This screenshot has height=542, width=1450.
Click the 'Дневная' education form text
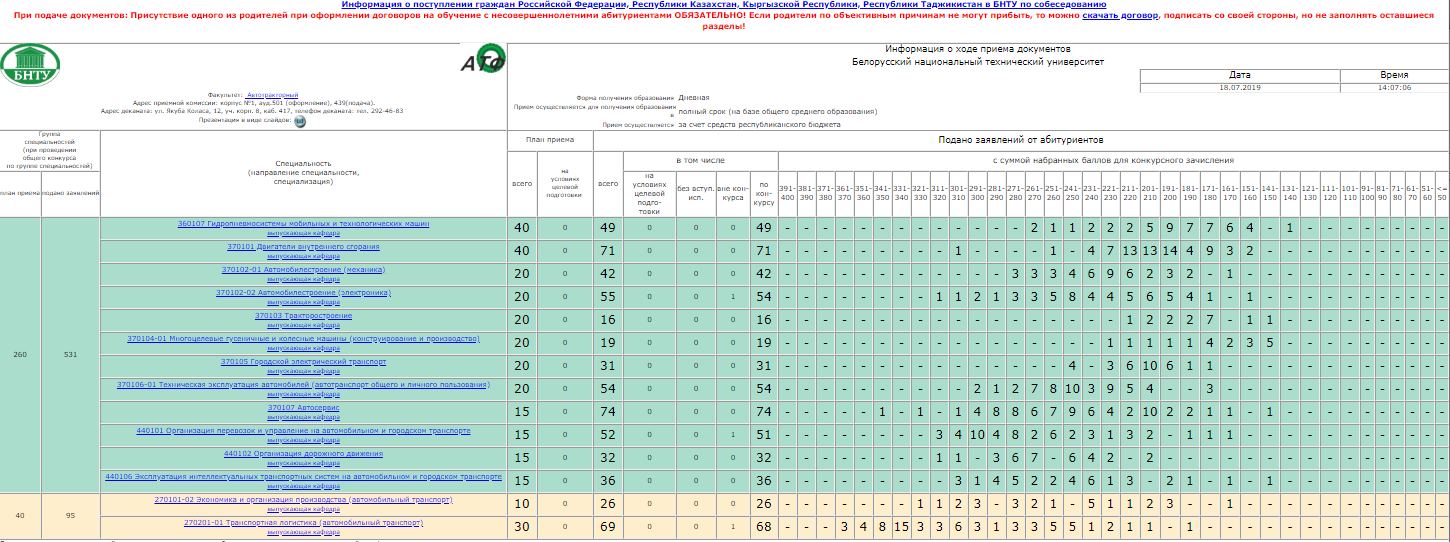pyautogui.click(x=694, y=97)
